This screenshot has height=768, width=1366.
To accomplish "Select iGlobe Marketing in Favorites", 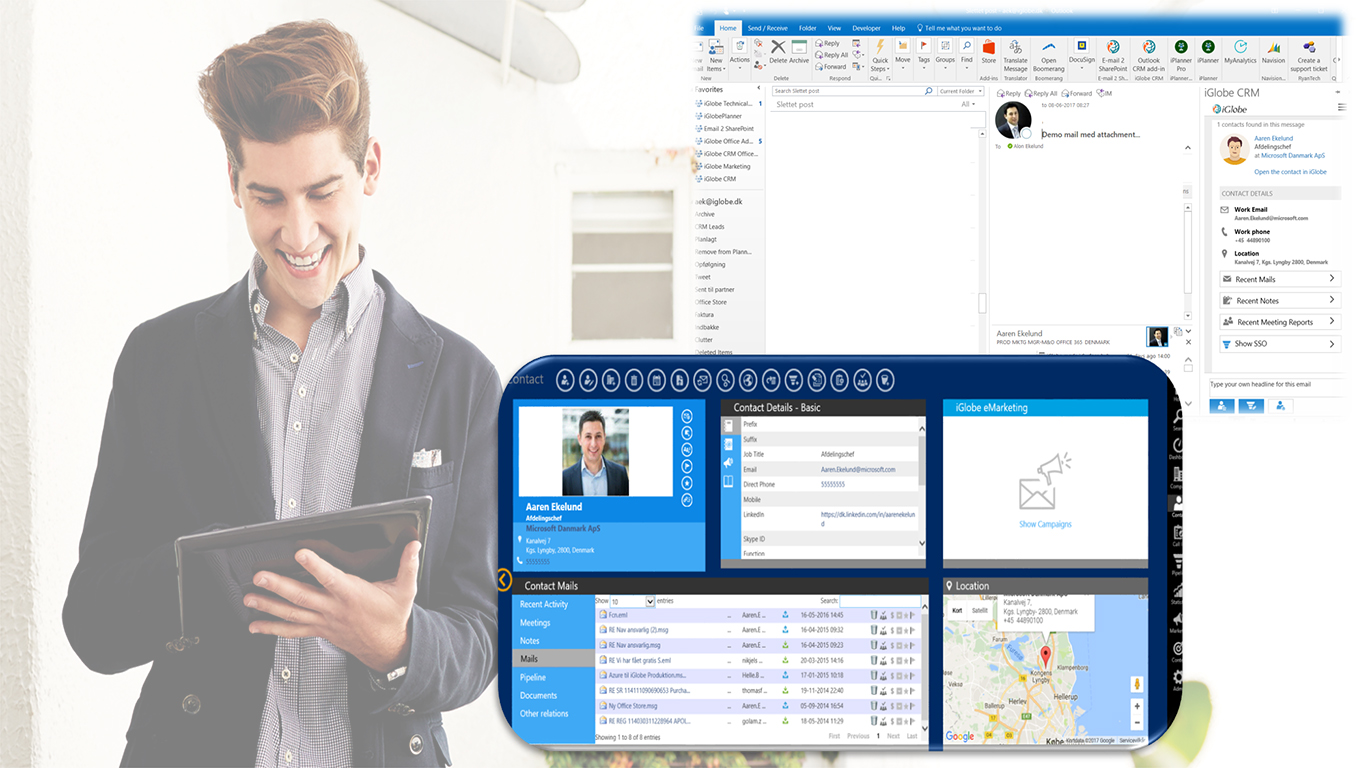I will click(727, 166).
